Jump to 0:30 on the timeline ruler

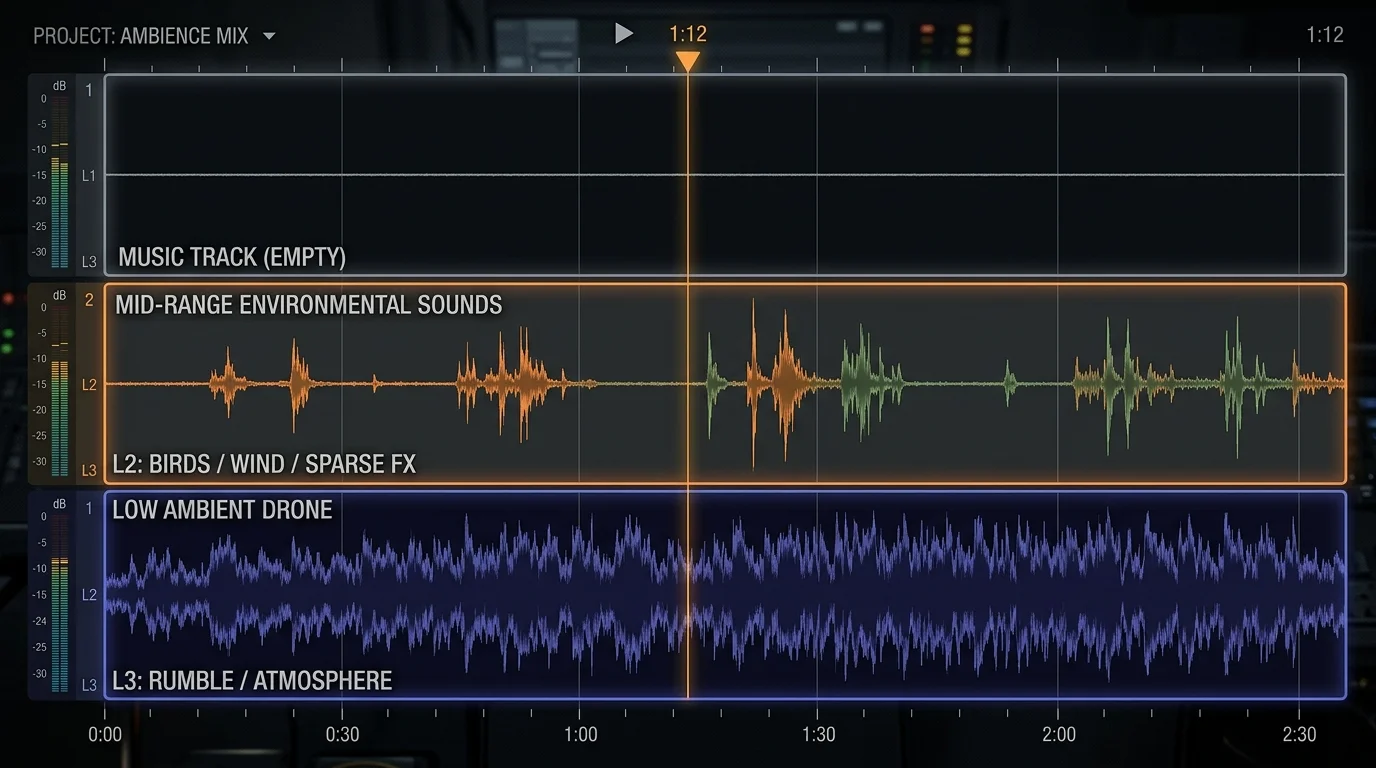pos(343,735)
